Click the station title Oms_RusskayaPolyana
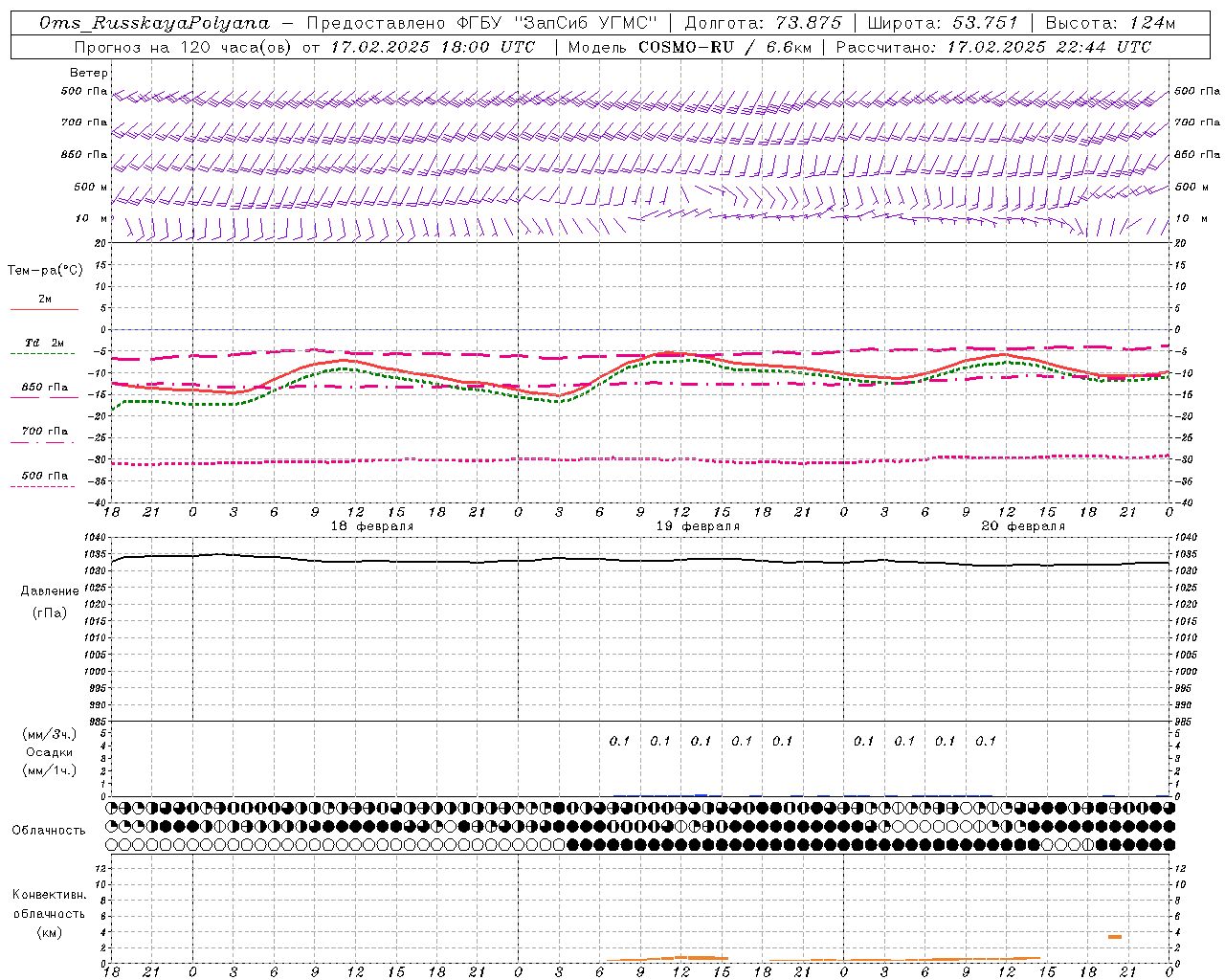Viewport: 1225px width, 980px height. 155,22
